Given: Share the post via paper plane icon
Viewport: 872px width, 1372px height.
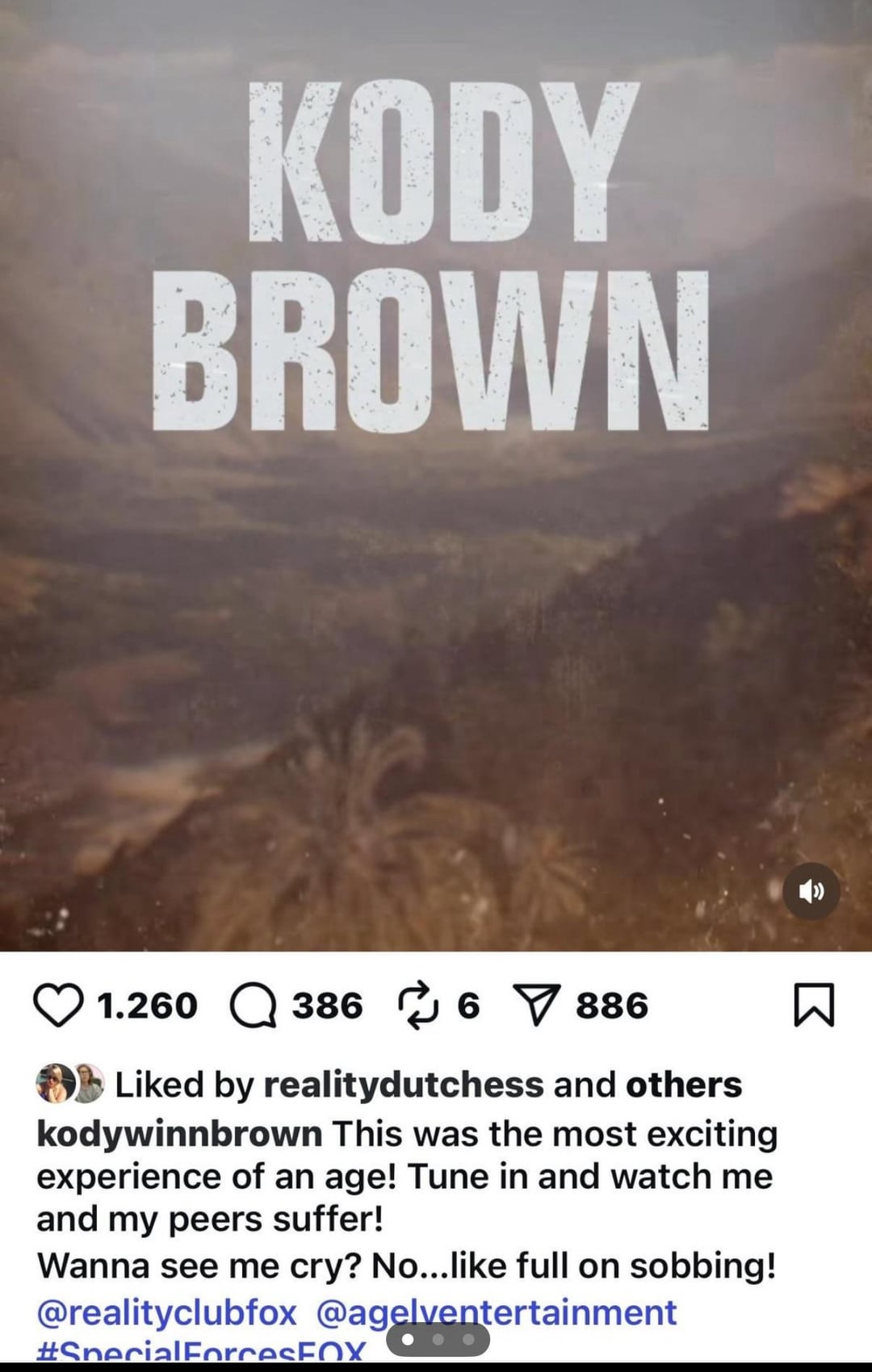Looking at the screenshot, I should (x=537, y=1006).
